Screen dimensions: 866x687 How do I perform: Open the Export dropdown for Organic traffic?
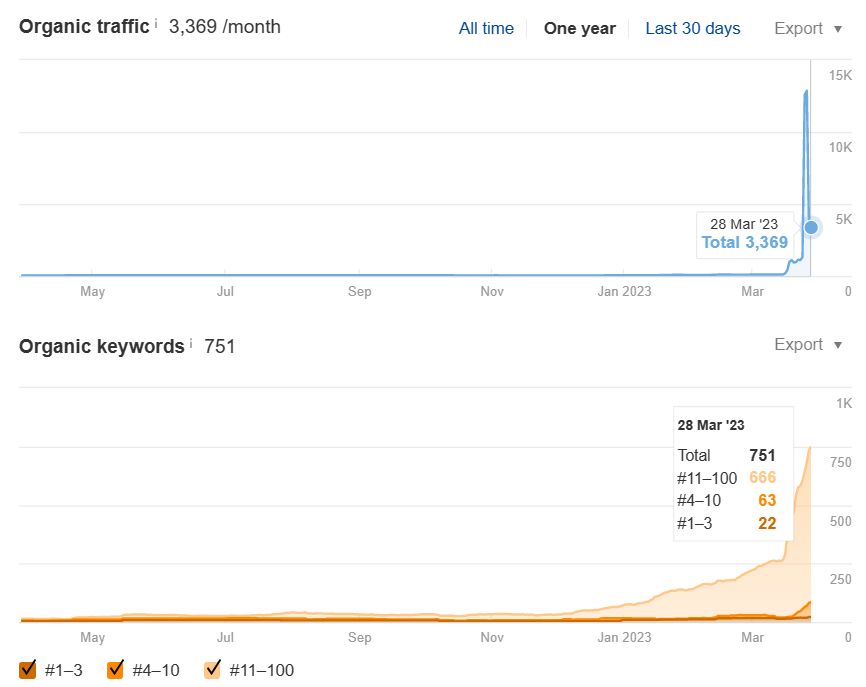808,28
